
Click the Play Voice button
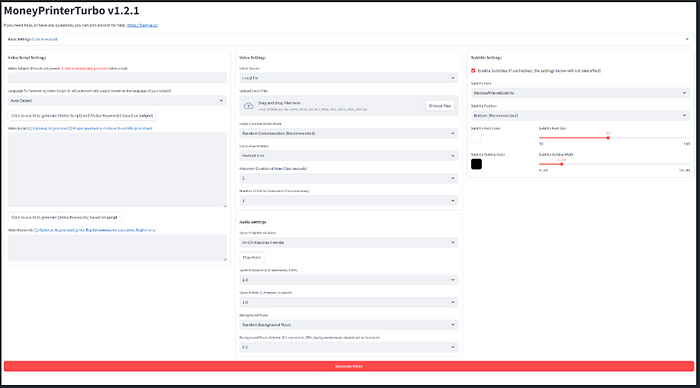point(252,257)
